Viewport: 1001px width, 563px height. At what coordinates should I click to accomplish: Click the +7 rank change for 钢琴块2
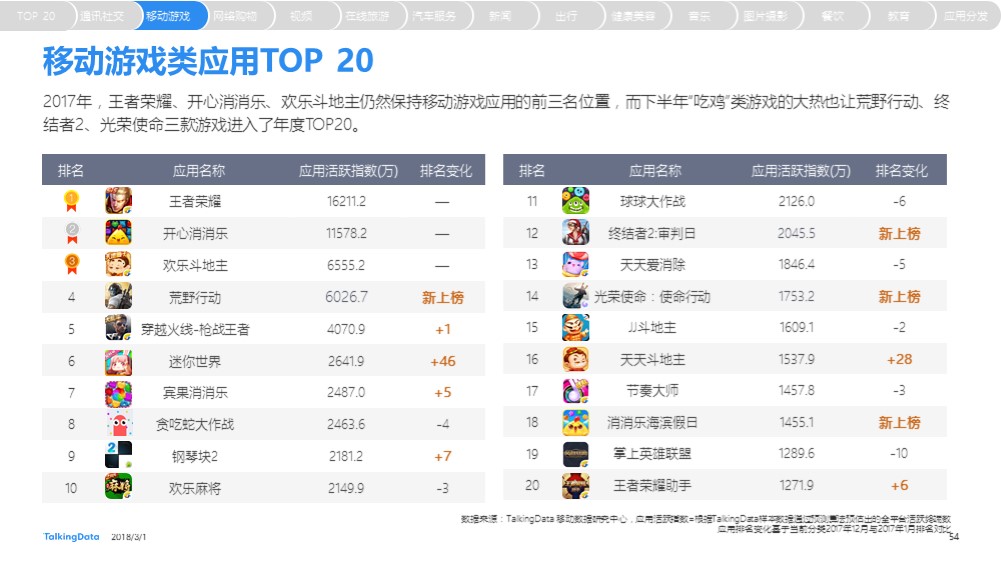[x=443, y=457]
